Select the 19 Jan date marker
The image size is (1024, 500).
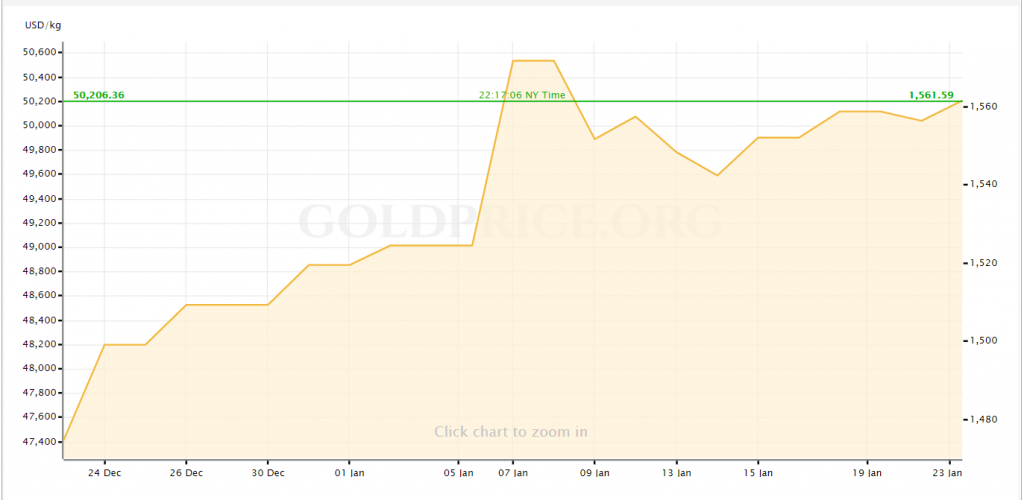867,472
